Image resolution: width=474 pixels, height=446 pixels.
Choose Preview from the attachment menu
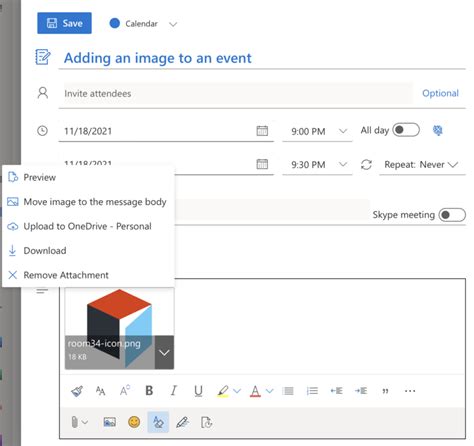coord(88,177)
